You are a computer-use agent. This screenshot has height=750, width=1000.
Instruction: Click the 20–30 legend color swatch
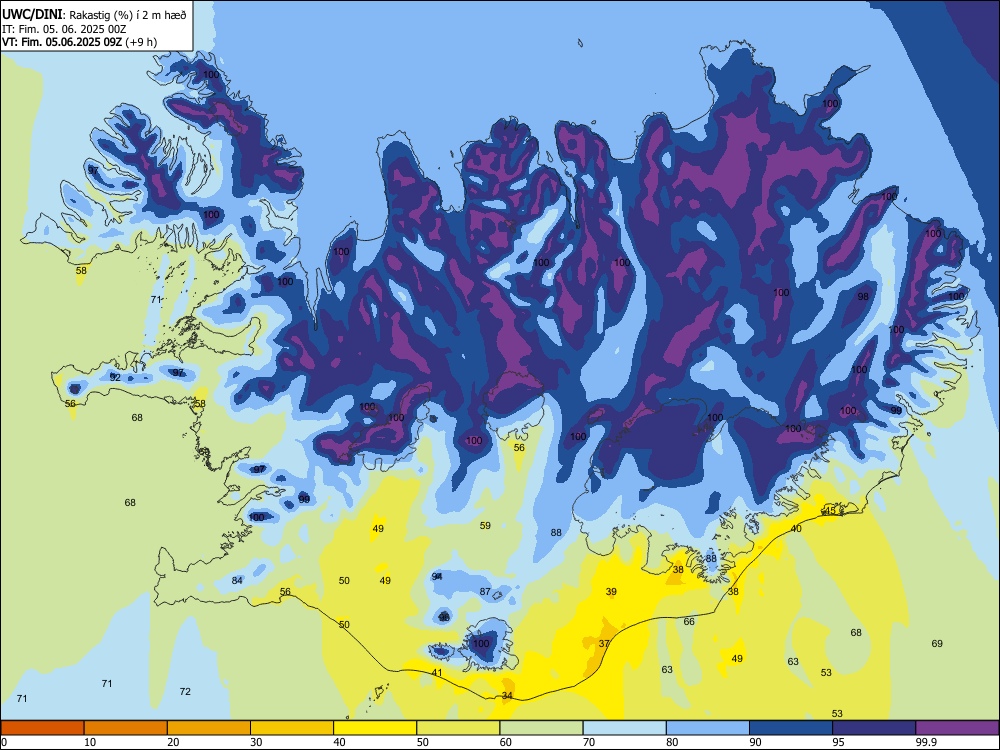pos(209,728)
